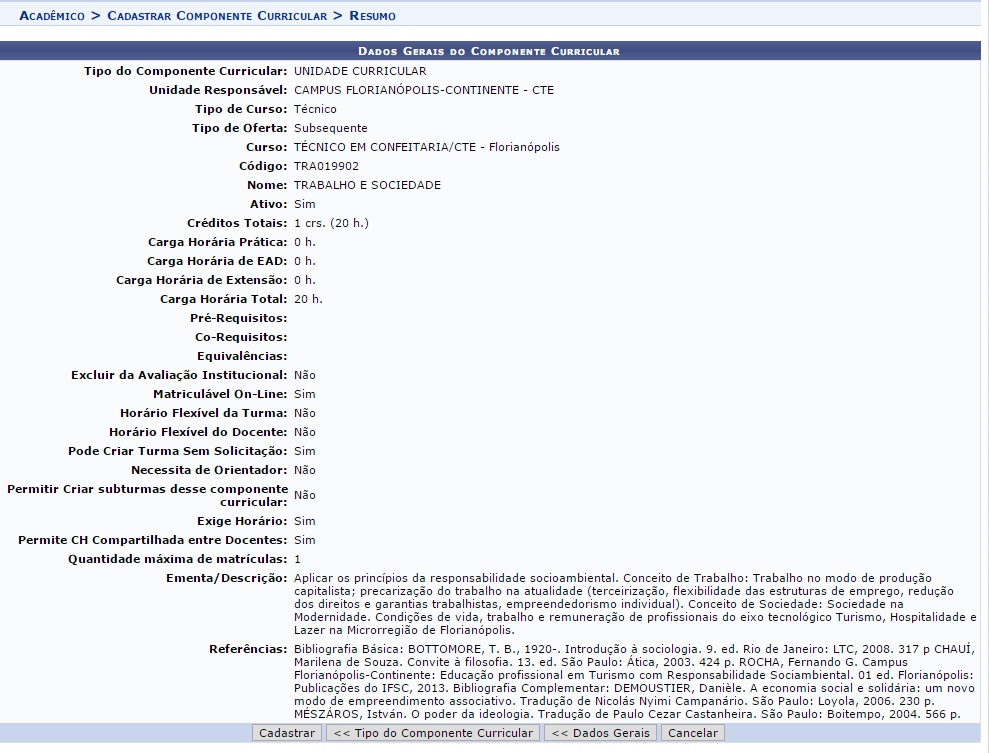The width and height of the screenshot is (989, 753).
Task: Click the Ementa/Descrição paragraph text
Action: (630, 604)
